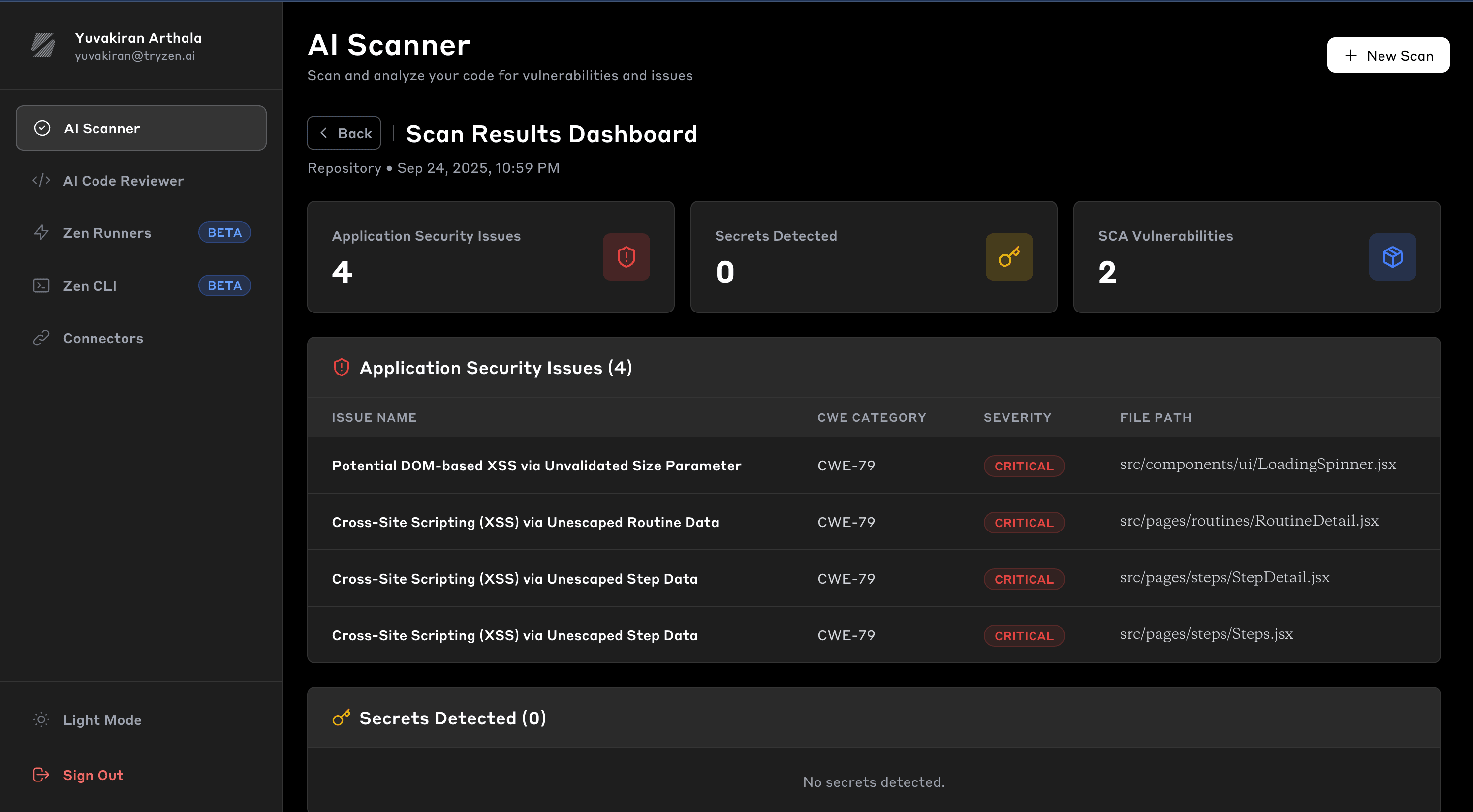Click the lightning bolt icon beside Zen Runners
The height and width of the screenshot is (812, 1473).
41,233
